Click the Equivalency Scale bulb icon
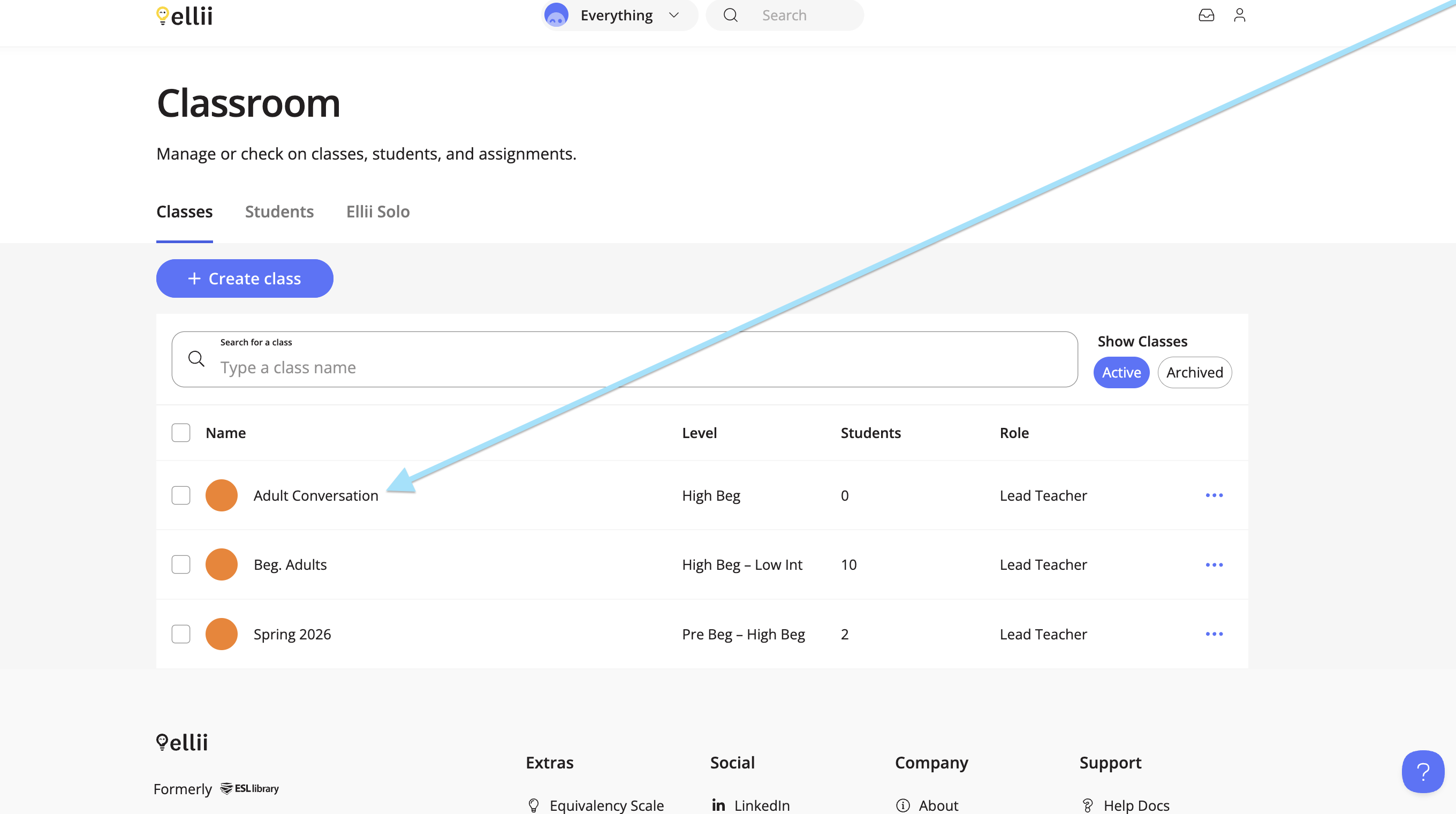The image size is (1456, 814). pos(533,805)
